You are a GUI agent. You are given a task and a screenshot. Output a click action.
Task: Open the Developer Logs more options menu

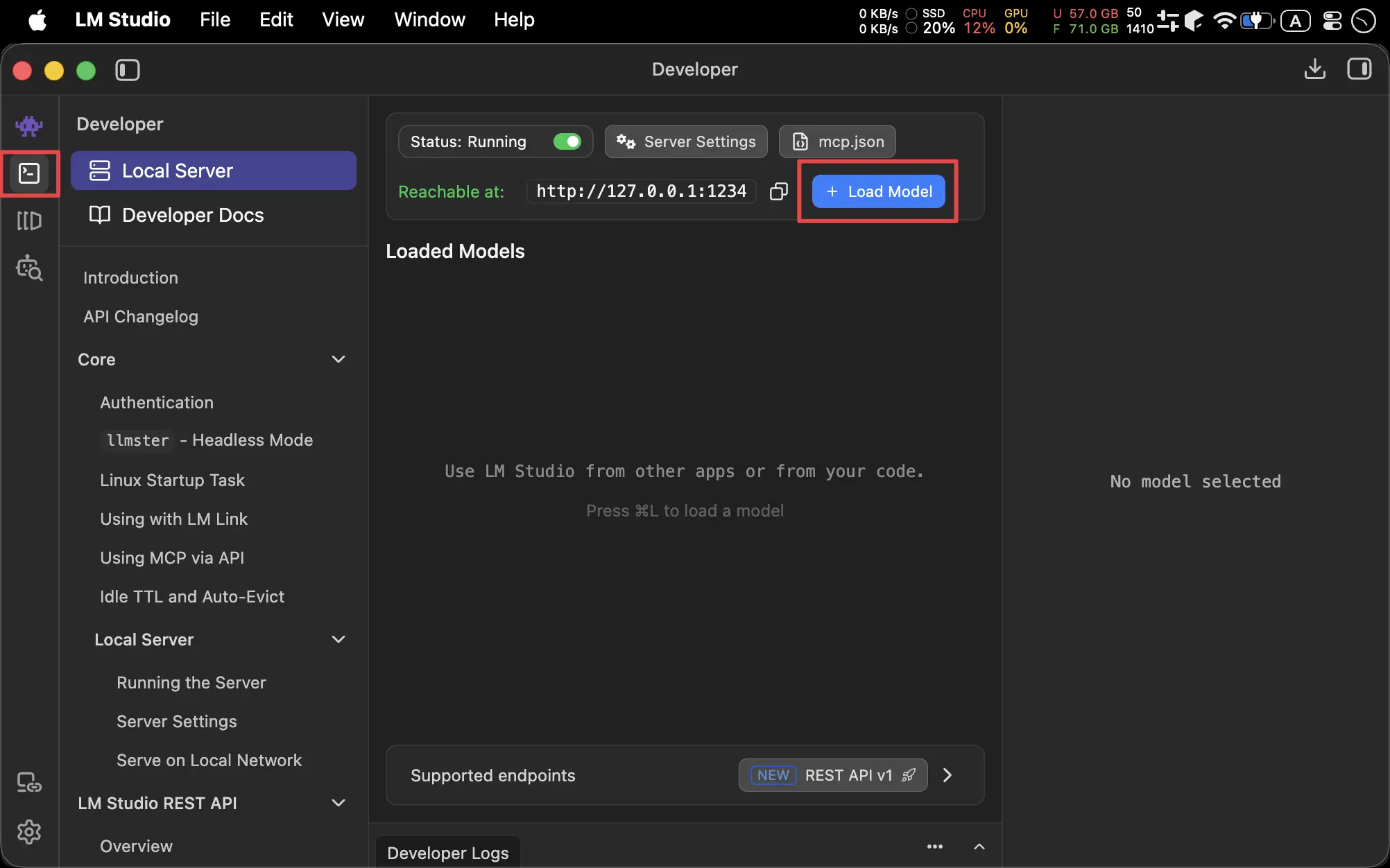point(934,847)
